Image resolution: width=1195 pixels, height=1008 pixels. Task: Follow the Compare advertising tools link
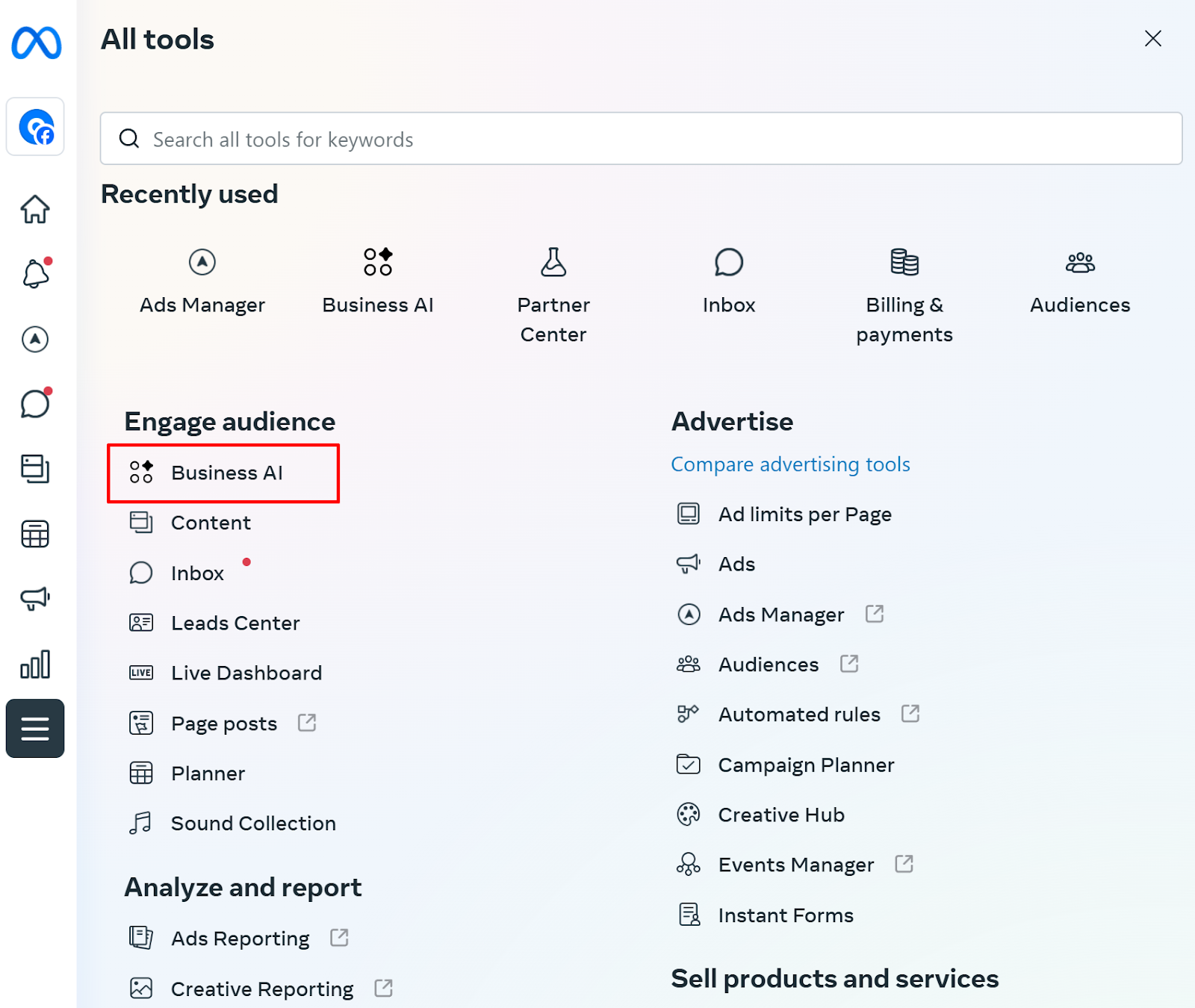tap(790, 464)
